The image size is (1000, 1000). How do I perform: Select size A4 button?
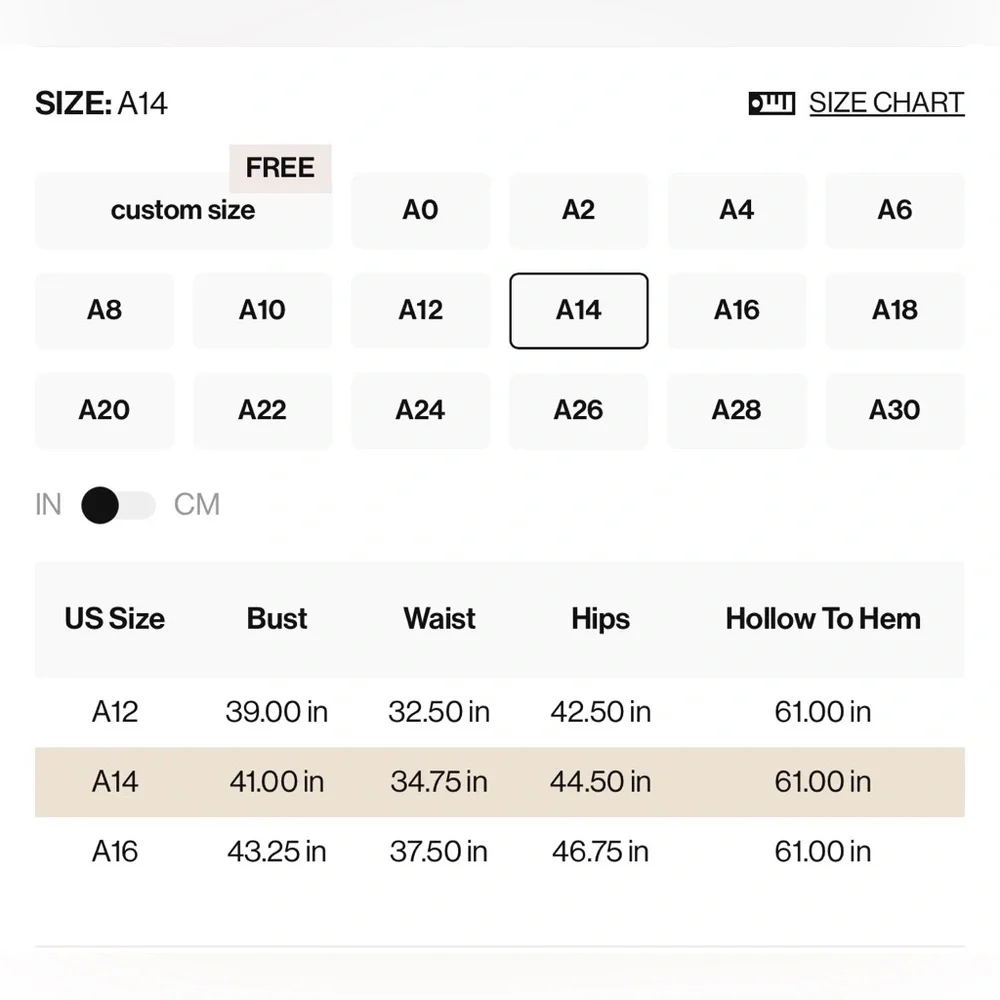pos(737,210)
